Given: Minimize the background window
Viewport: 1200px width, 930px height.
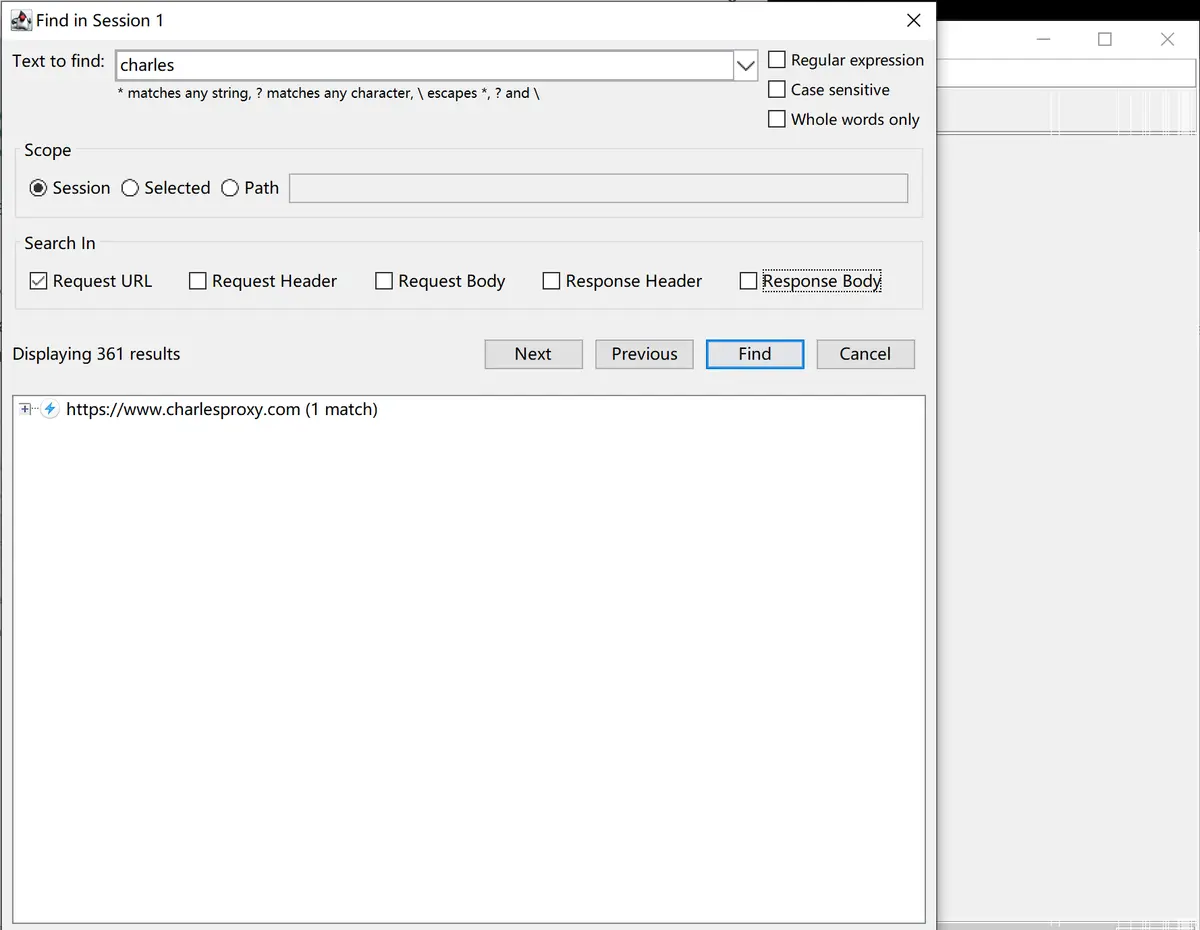Looking at the screenshot, I should pos(1044,40).
